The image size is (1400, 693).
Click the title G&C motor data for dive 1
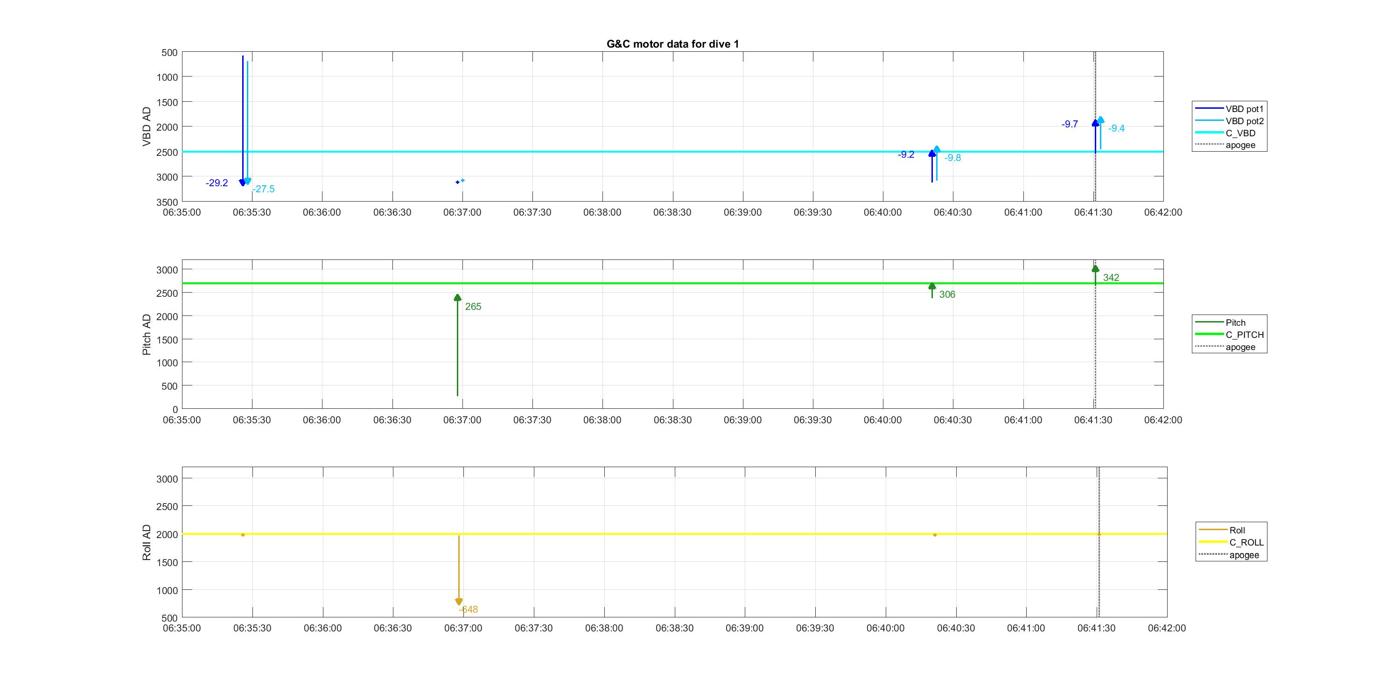tap(673, 44)
